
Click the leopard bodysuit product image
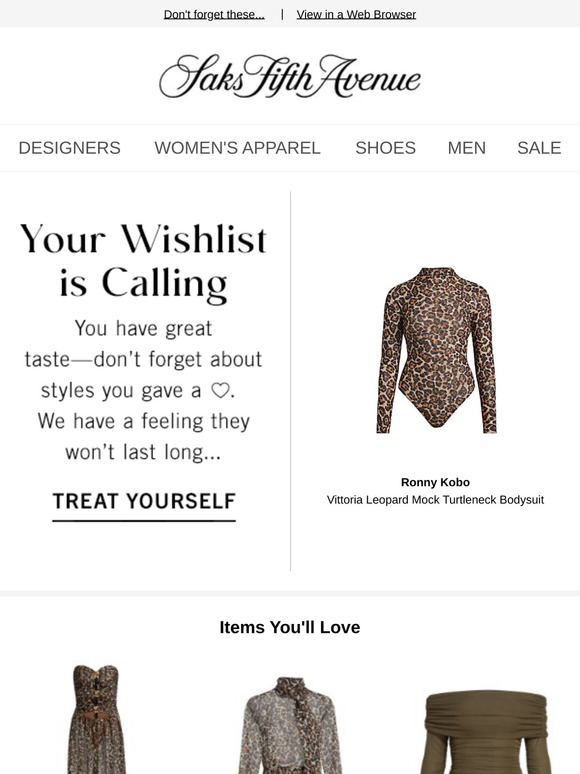pyautogui.click(x=436, y=350)
